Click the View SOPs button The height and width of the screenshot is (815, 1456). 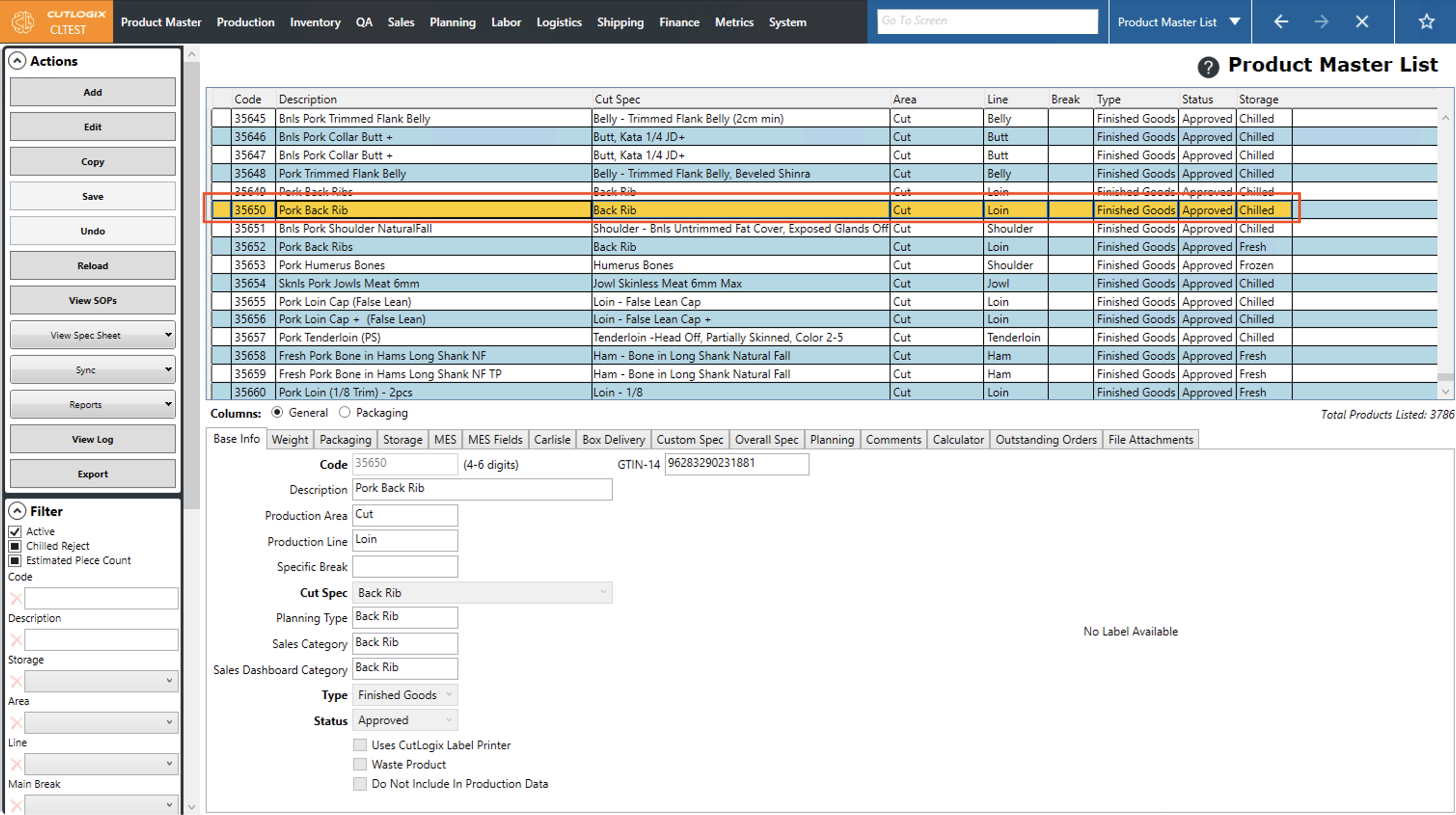pyautogui.click(x=93, y=300)
